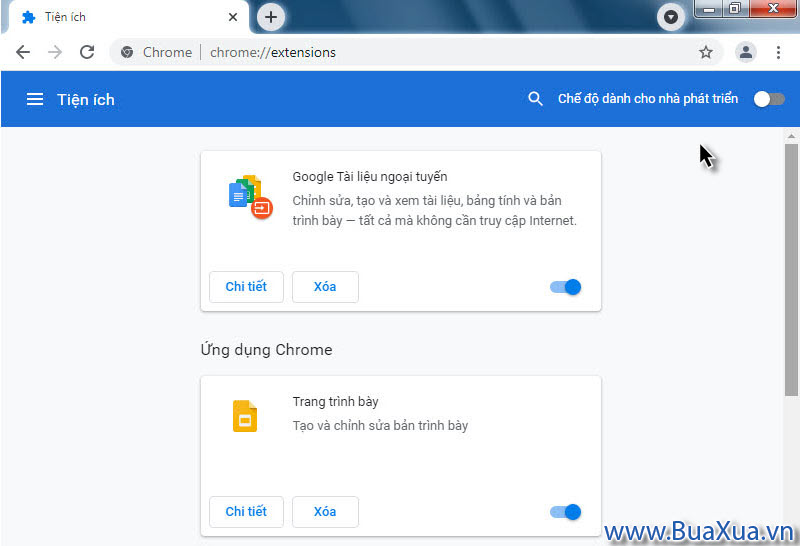Click the search extensions magnifier icon

[x=535, y=98]
